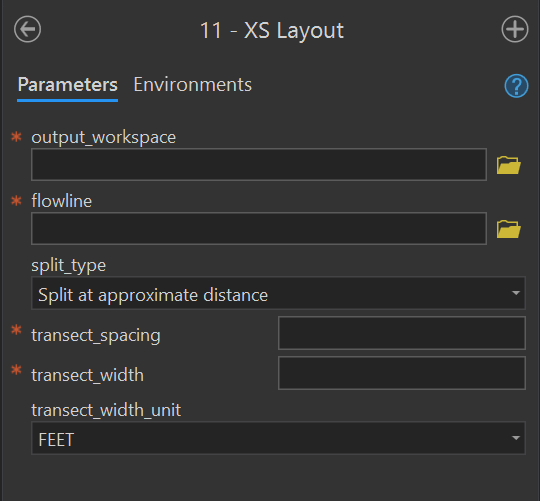Click the output_workspace text field
Image resolution: width=540 pixels, height=501 pixels.
coord(259,165)
